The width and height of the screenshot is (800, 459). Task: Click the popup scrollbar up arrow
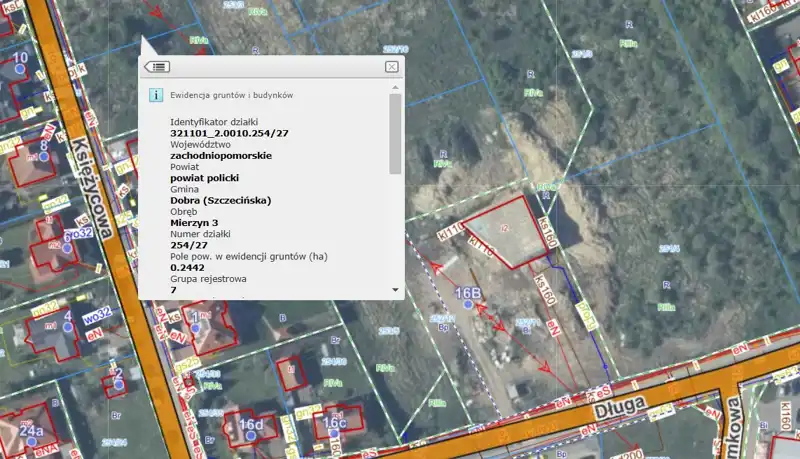tap(395, 88)
